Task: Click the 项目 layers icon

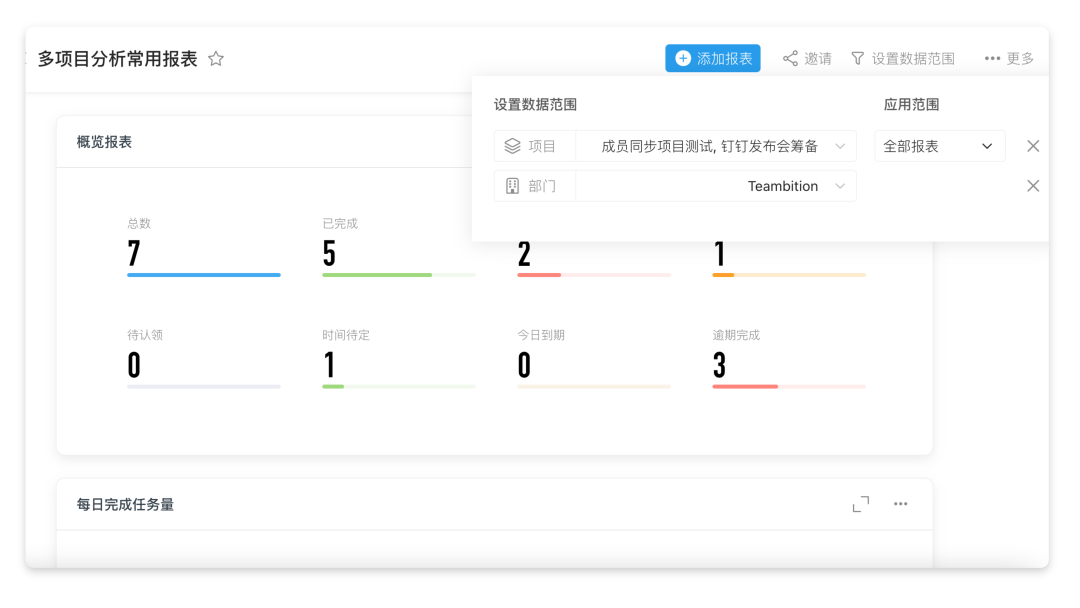Action: [x=513, y=146]
